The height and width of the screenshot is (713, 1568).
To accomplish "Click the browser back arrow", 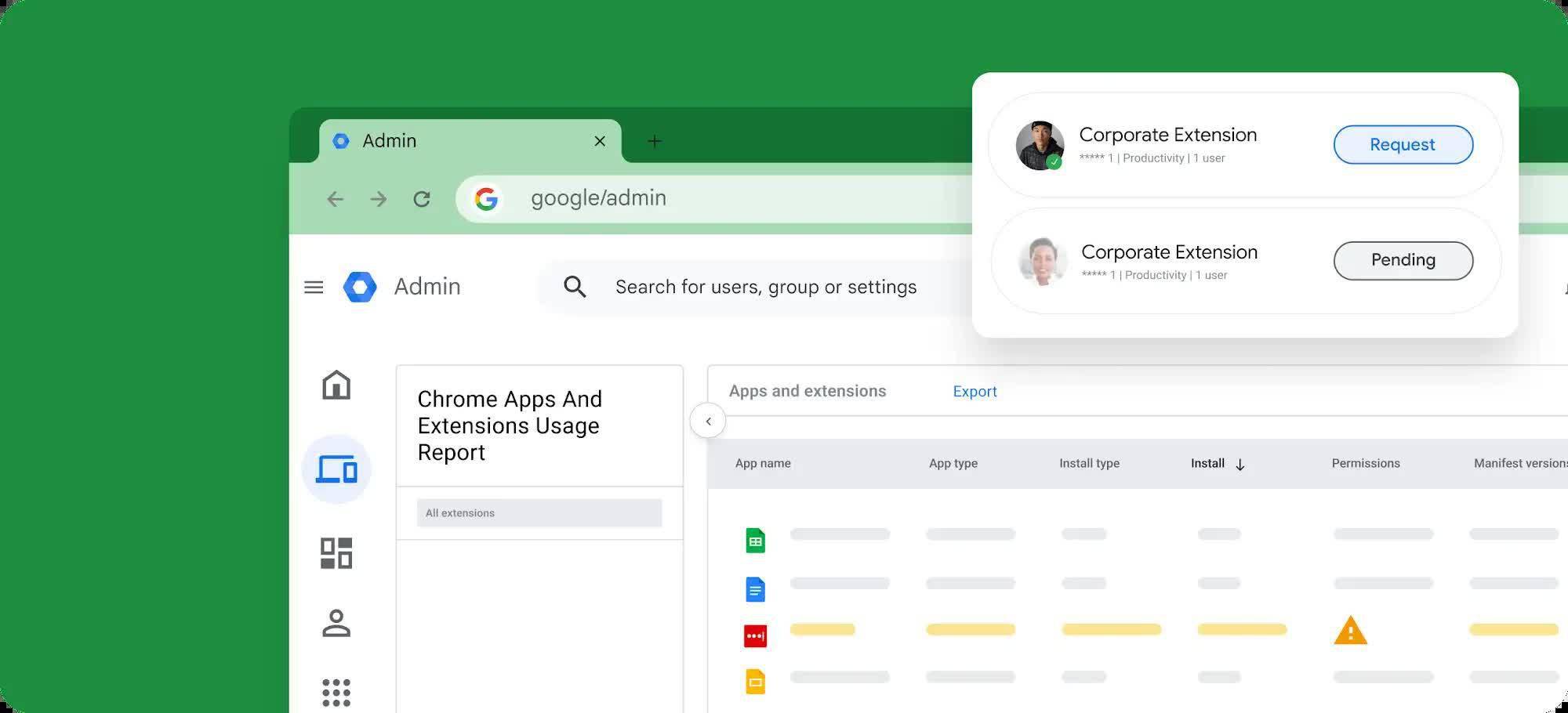I will pyautogui.click(x=336, y=198).
